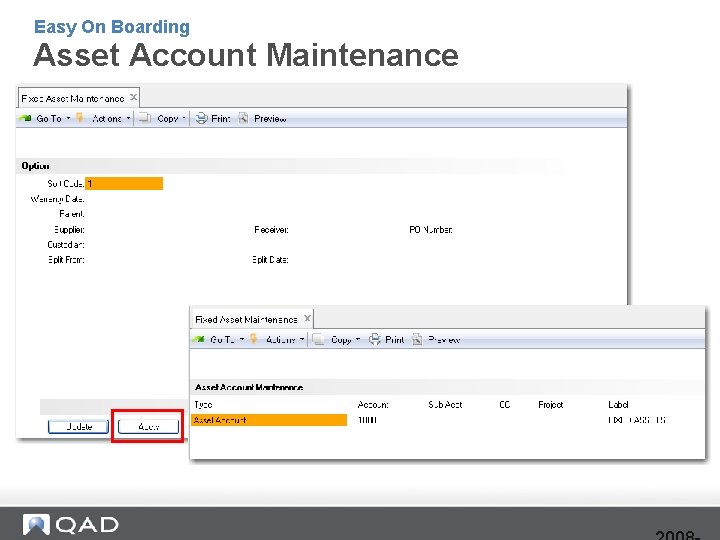Click the Asset Account Maintenance section header
The height and width of the screenshot is (540, 720).
pos(249,387)
